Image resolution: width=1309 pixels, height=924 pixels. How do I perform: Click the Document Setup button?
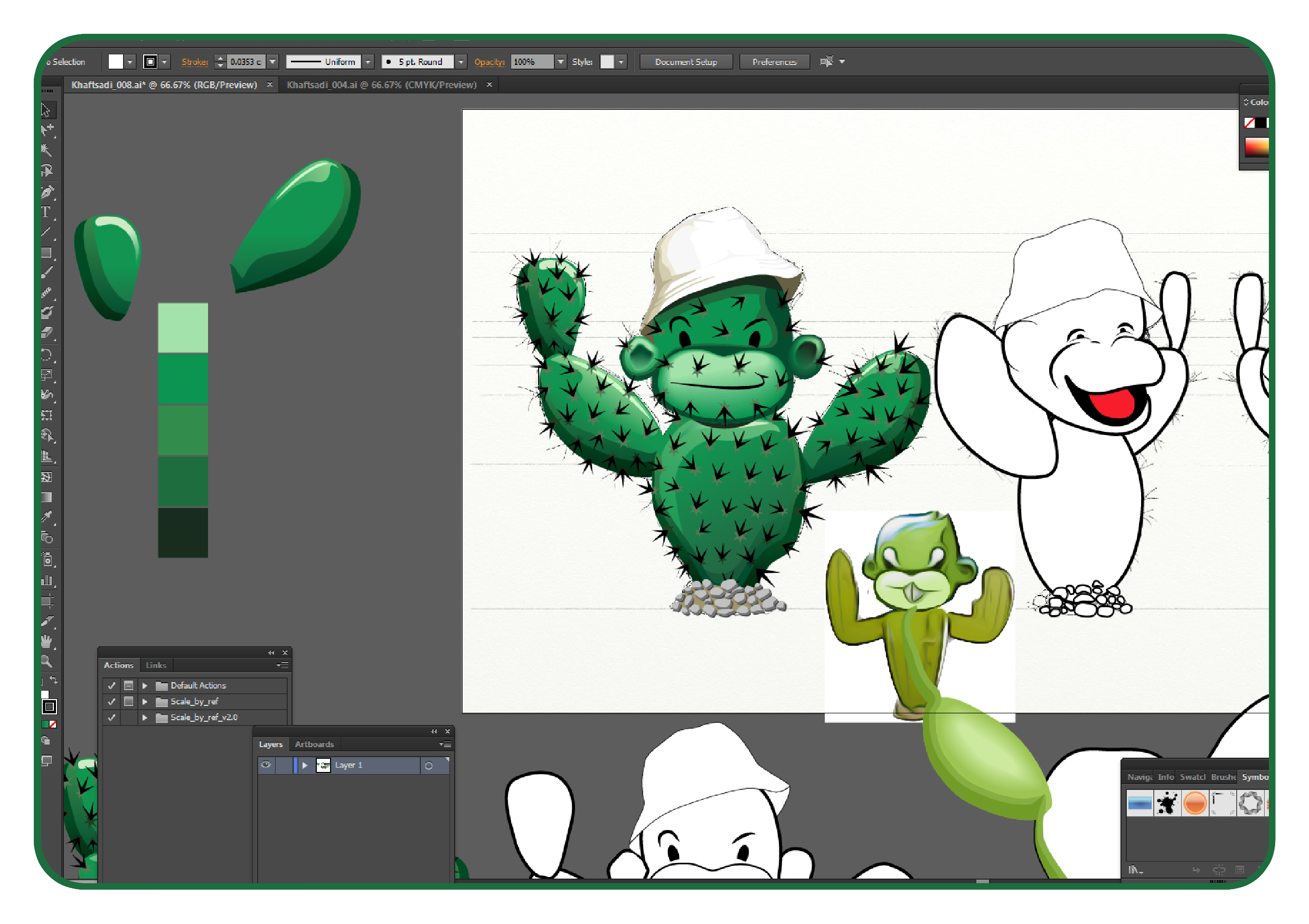[x=686, y=62]
